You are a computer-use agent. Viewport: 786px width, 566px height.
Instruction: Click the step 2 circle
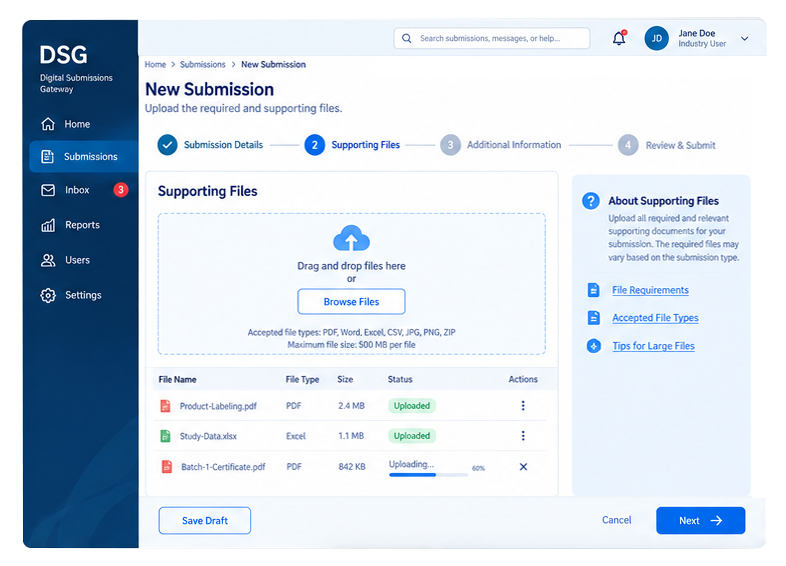click(314, 145)
